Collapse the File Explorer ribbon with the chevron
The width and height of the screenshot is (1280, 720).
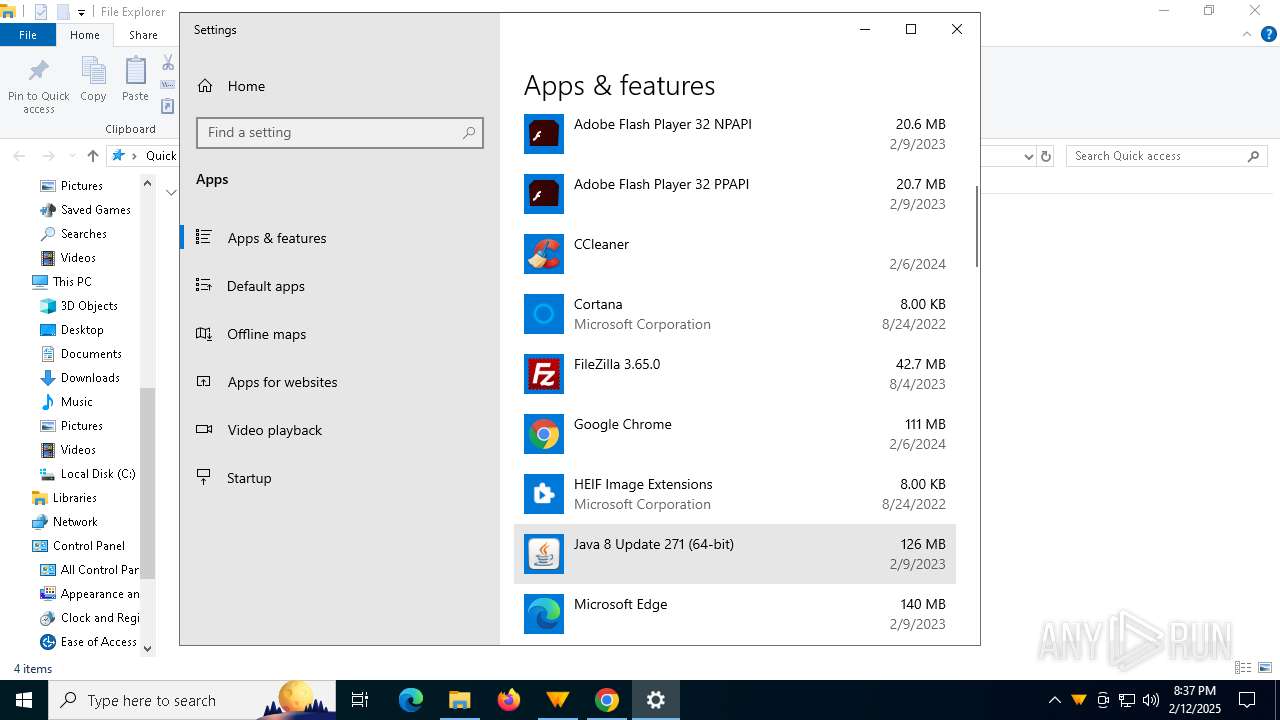click(1247, 34)
